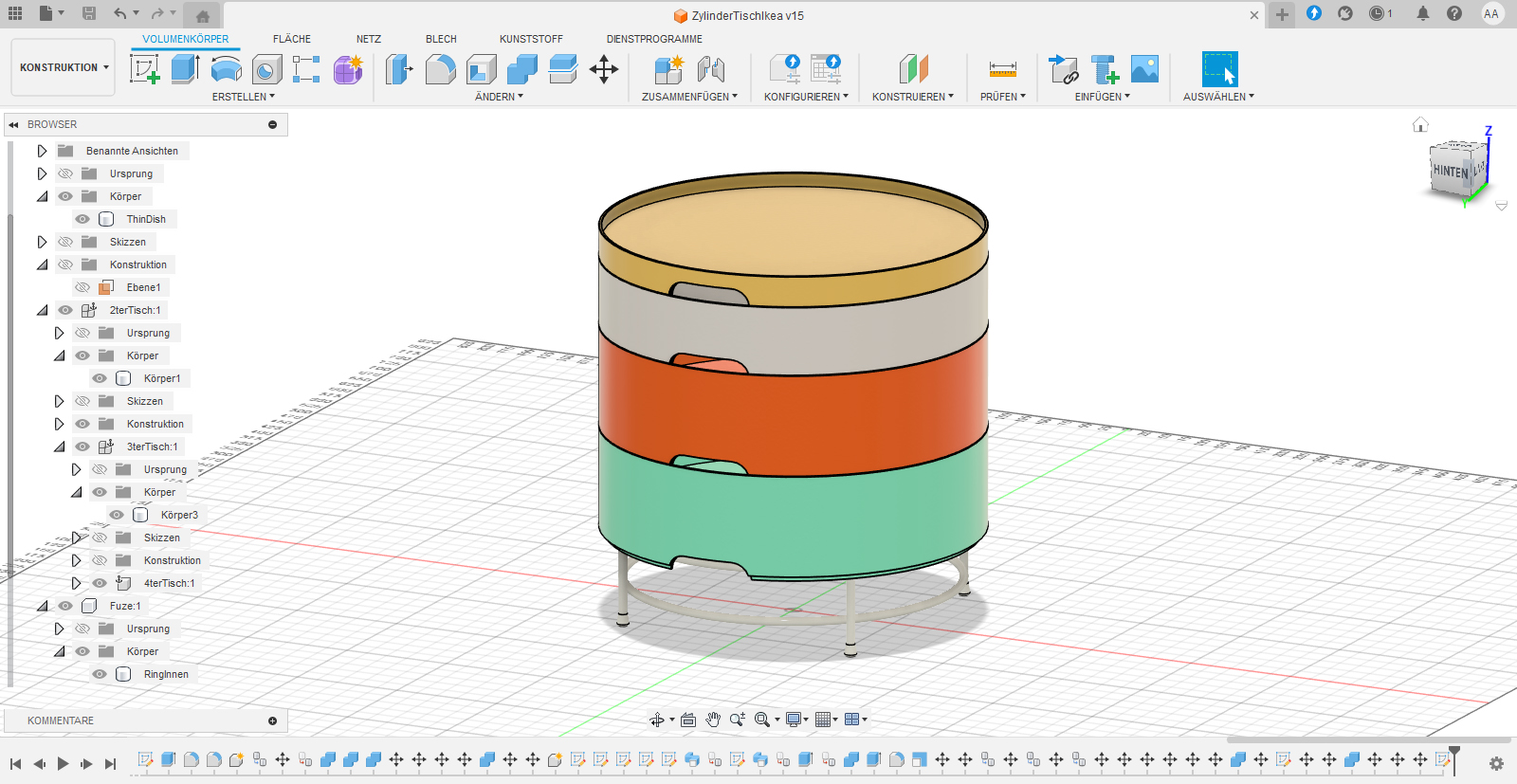Select the Move/Copy tool
The height and width of the screenshot is (784, 1517).
pos(604,69)
